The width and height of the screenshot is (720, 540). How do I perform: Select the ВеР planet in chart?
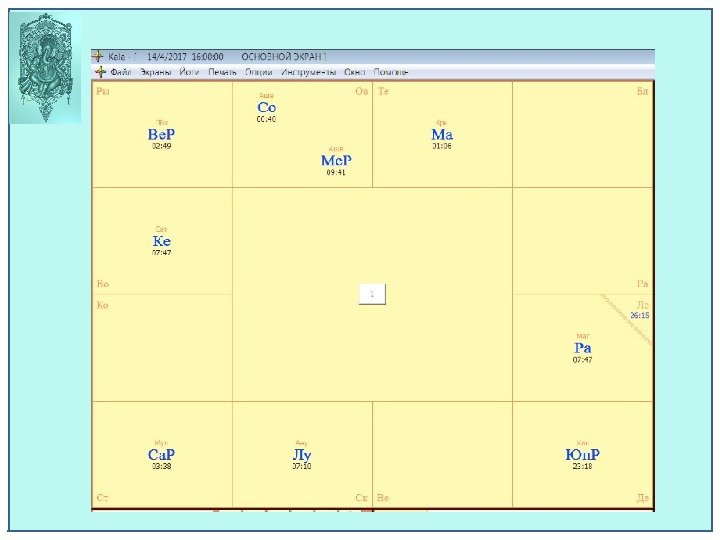[161, 135]
